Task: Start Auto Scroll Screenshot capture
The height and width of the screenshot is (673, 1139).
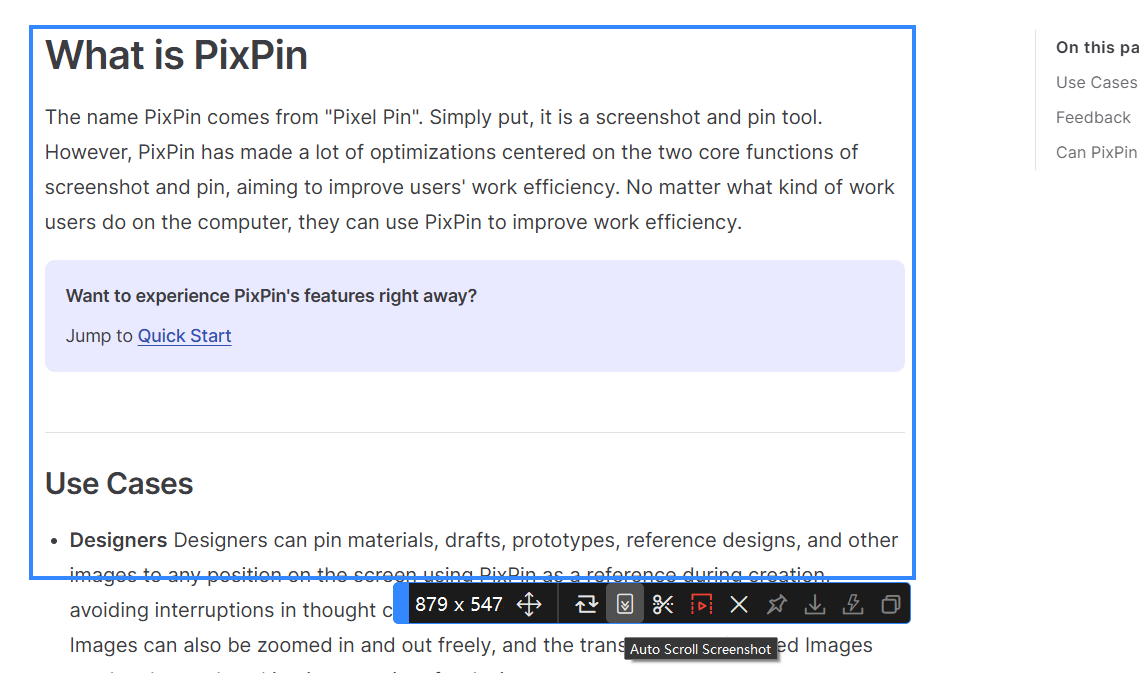Action: tap(625, 604)
